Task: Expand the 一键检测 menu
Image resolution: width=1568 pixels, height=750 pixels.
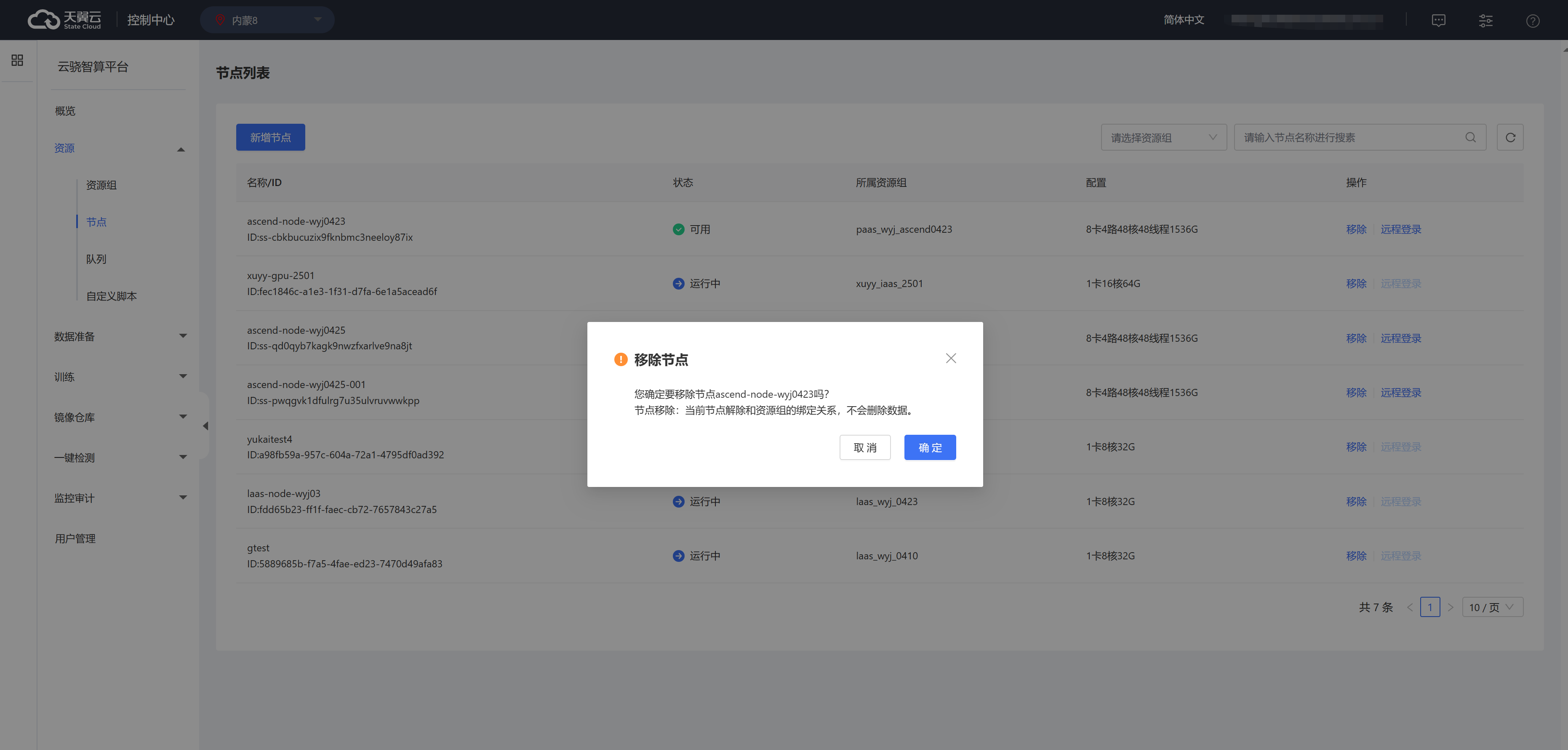Action: click(120, 457)
